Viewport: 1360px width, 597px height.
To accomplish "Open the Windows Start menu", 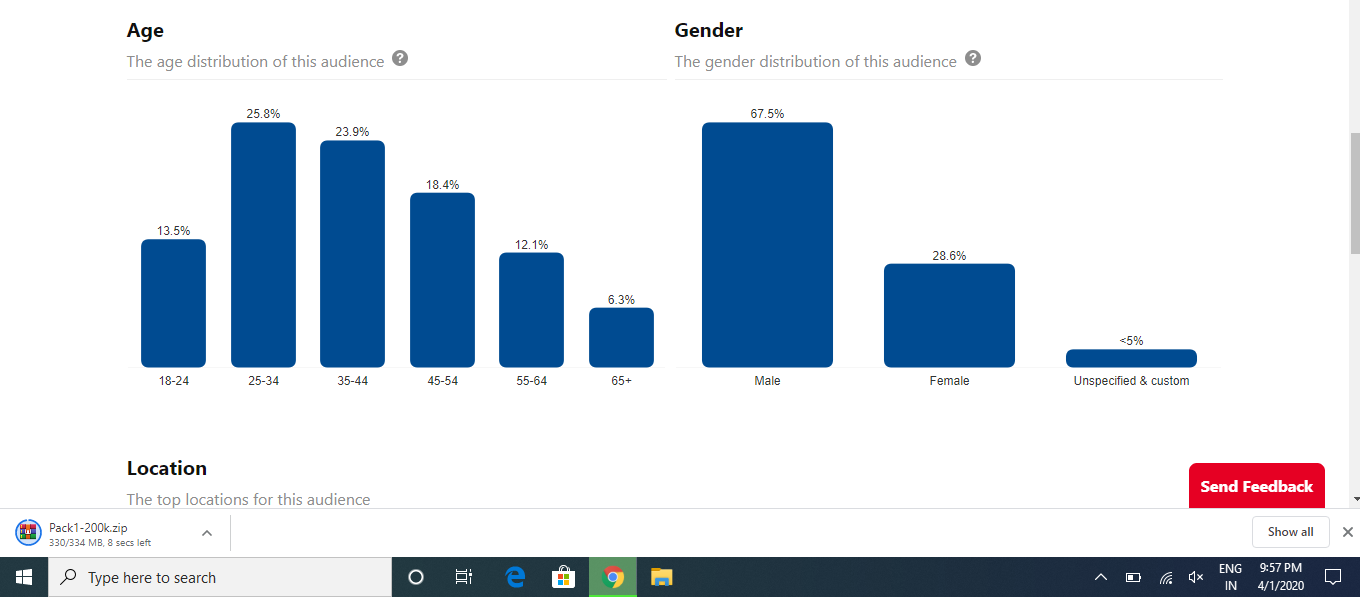I will [24, 577].
